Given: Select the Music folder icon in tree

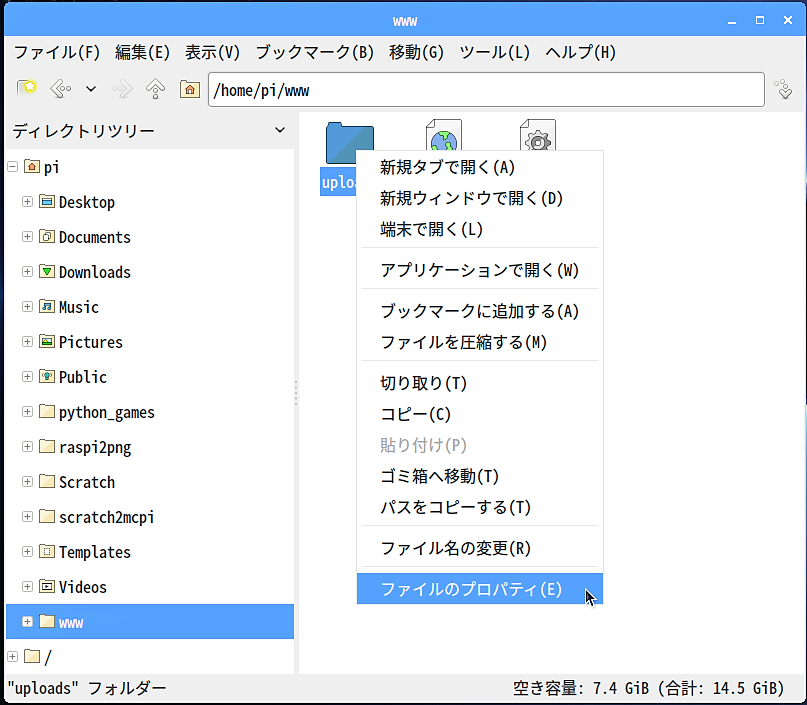Looking at the screenshot, I should (x=47, y=306).
